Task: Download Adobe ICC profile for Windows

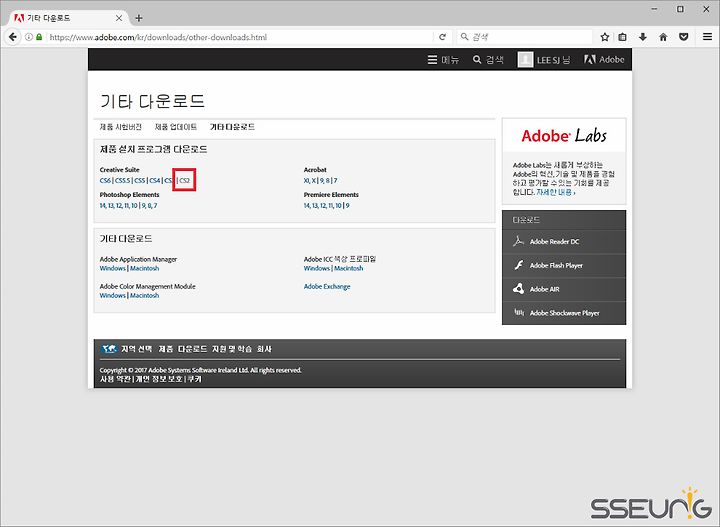Action: [316, 268]
